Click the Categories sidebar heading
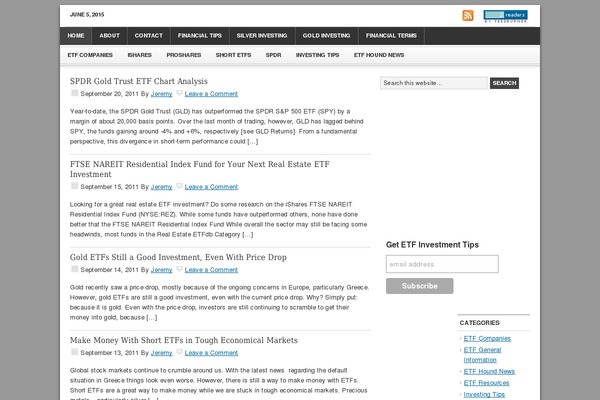This screenshot has width=600, height=400. pyautogui.click(x=479, y=323)
